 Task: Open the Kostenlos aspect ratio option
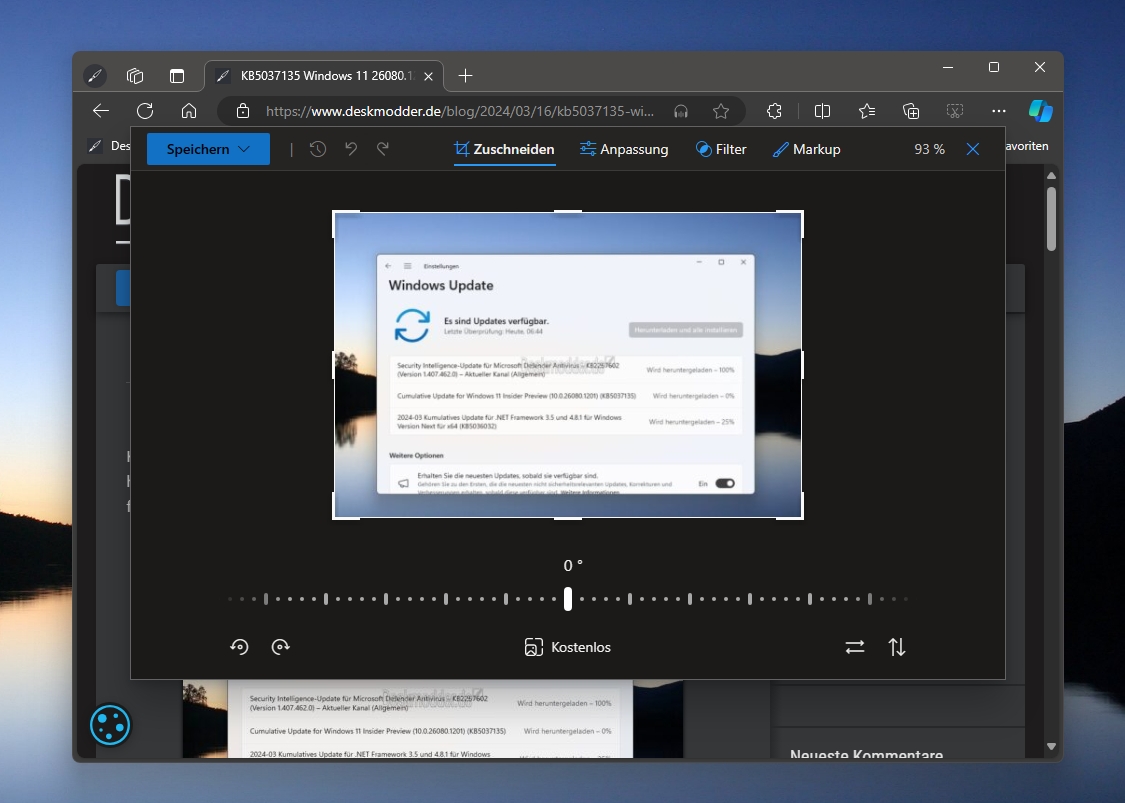click(568, 647)
